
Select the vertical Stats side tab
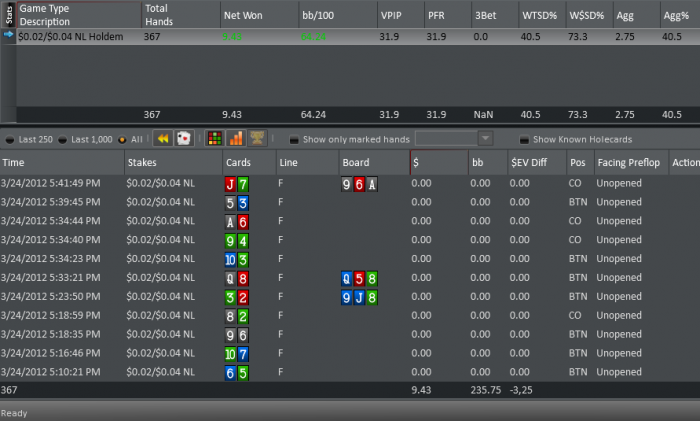click(8, 15)
